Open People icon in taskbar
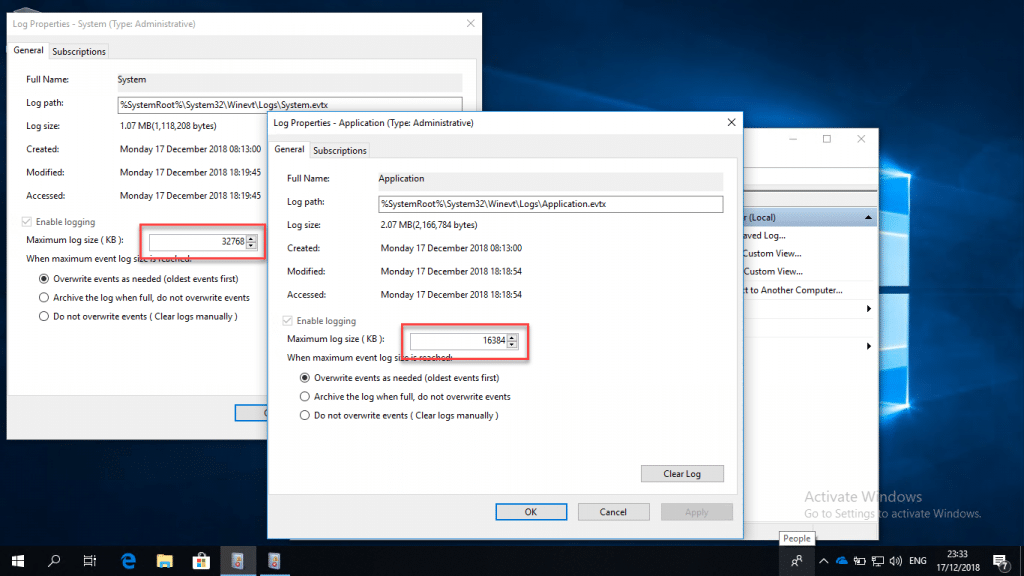The image size is (1024, 576). click(797, 560)
